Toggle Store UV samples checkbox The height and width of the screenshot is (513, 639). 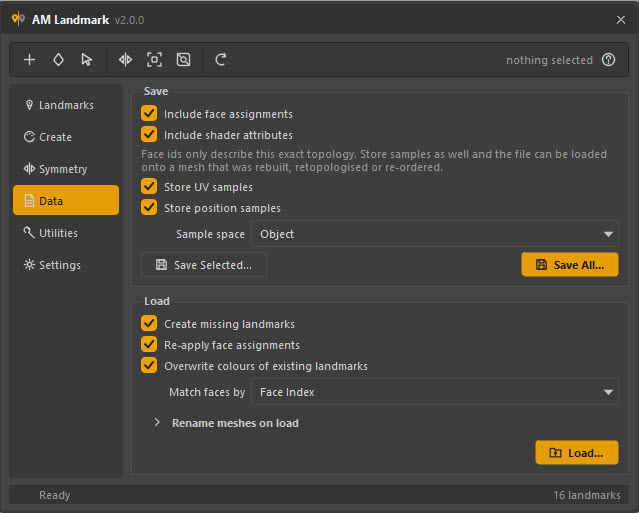149,187
